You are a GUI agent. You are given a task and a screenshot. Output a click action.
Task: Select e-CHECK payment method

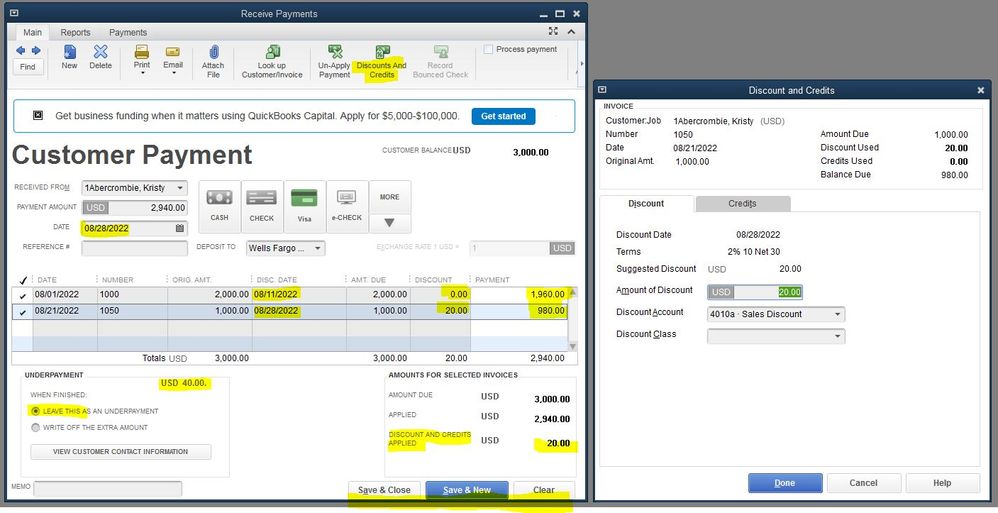click(x=347, y=206)
